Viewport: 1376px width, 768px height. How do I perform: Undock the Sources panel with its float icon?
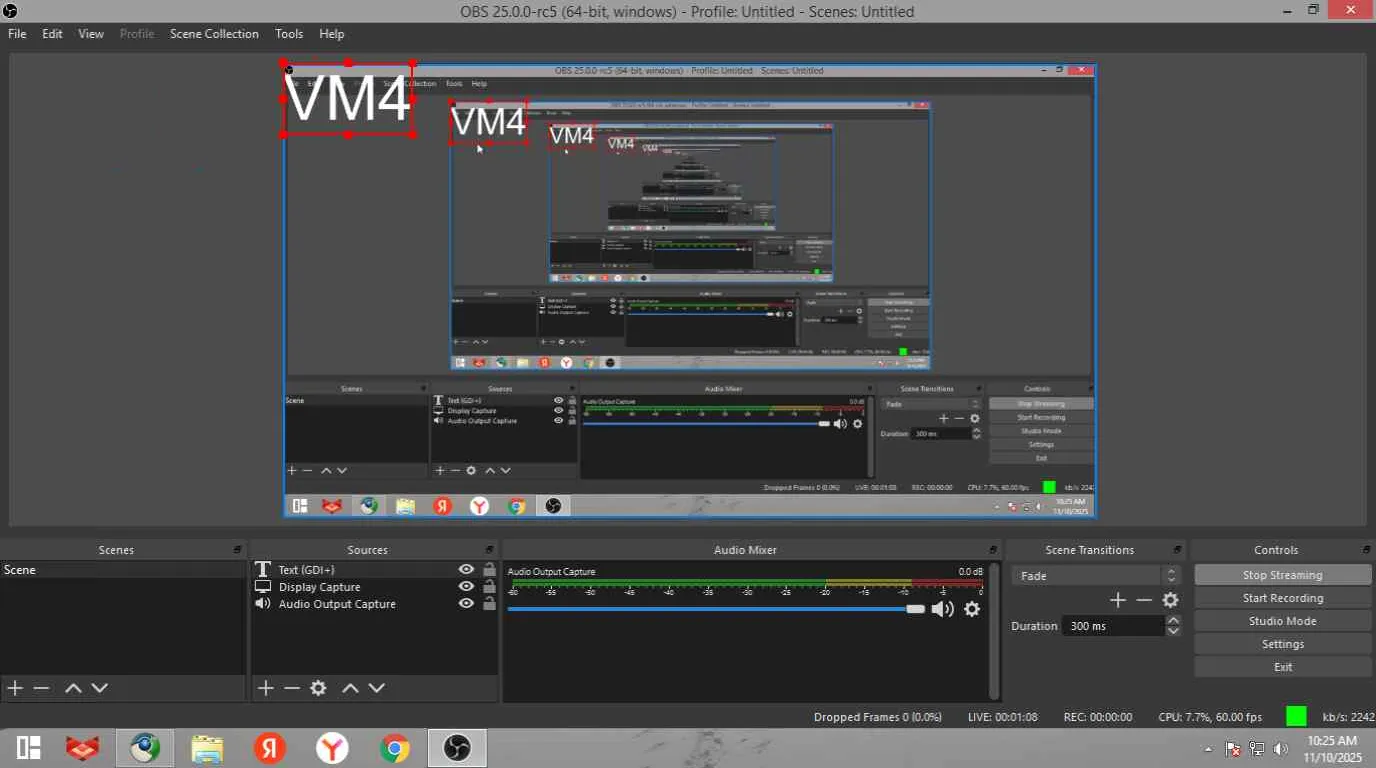point(490,550)
